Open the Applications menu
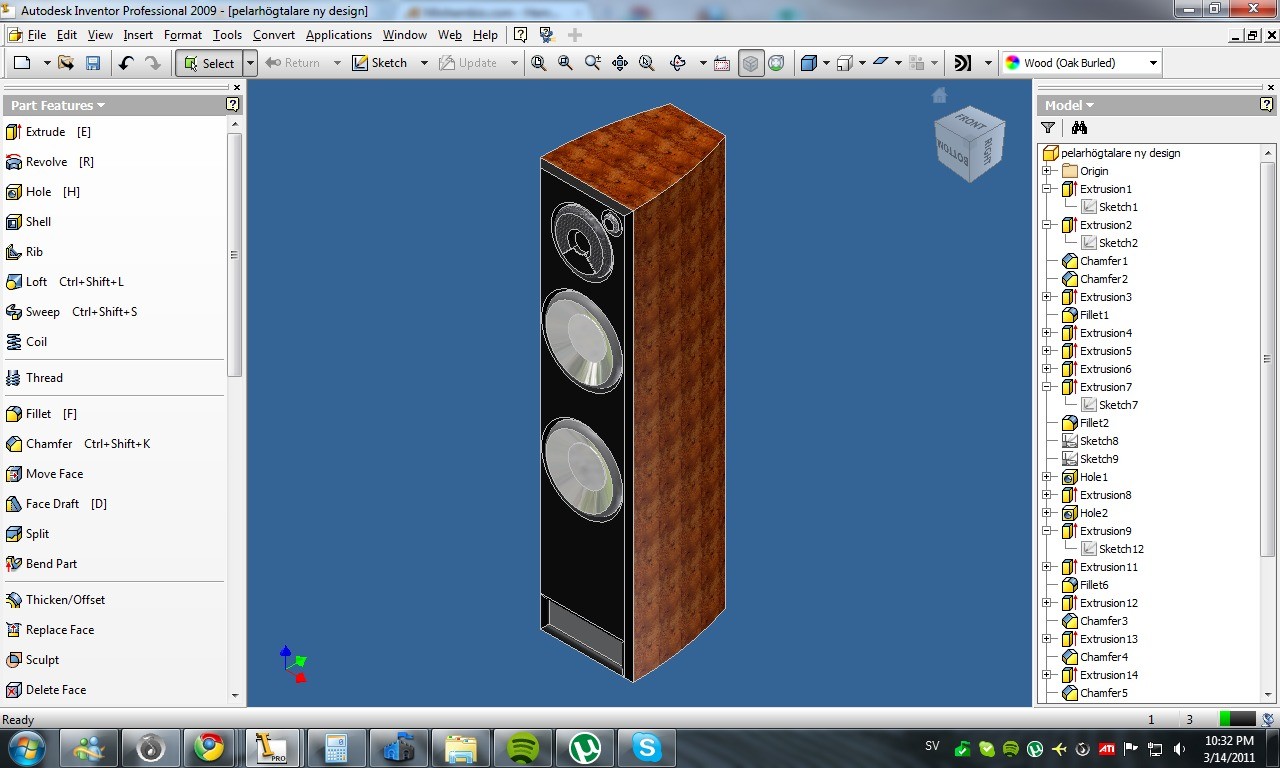 pyautogui.click(x=339, y=35)
